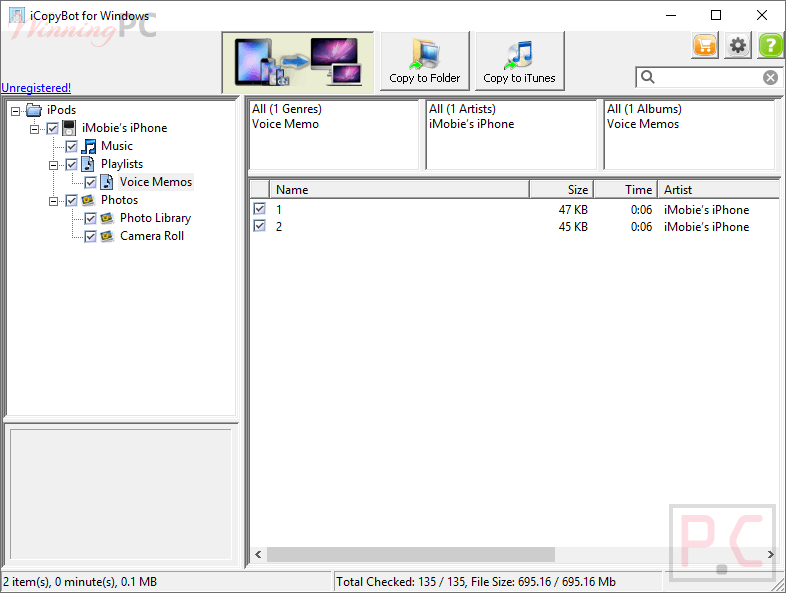Click the iMobie's iPhone device icon
Viewport: 786px width, 593px height.
(x=69, y=128)
